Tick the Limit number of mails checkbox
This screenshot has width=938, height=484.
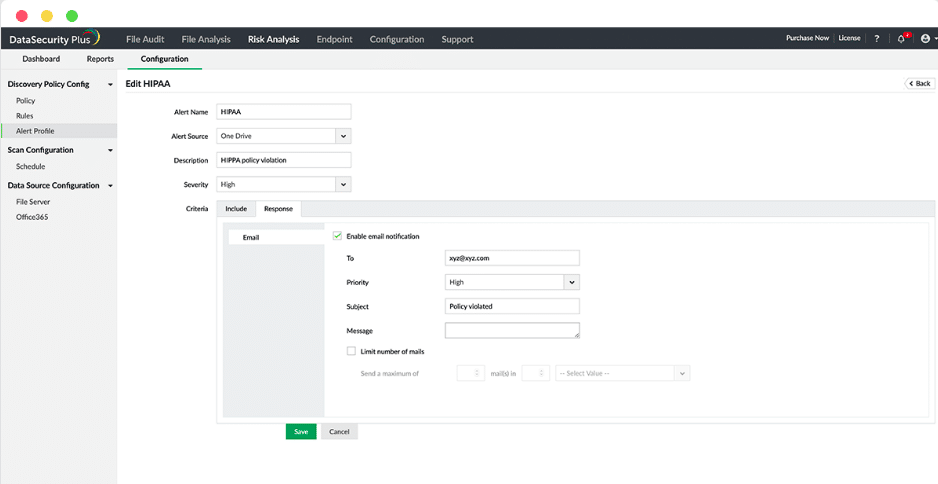(351, 351)
